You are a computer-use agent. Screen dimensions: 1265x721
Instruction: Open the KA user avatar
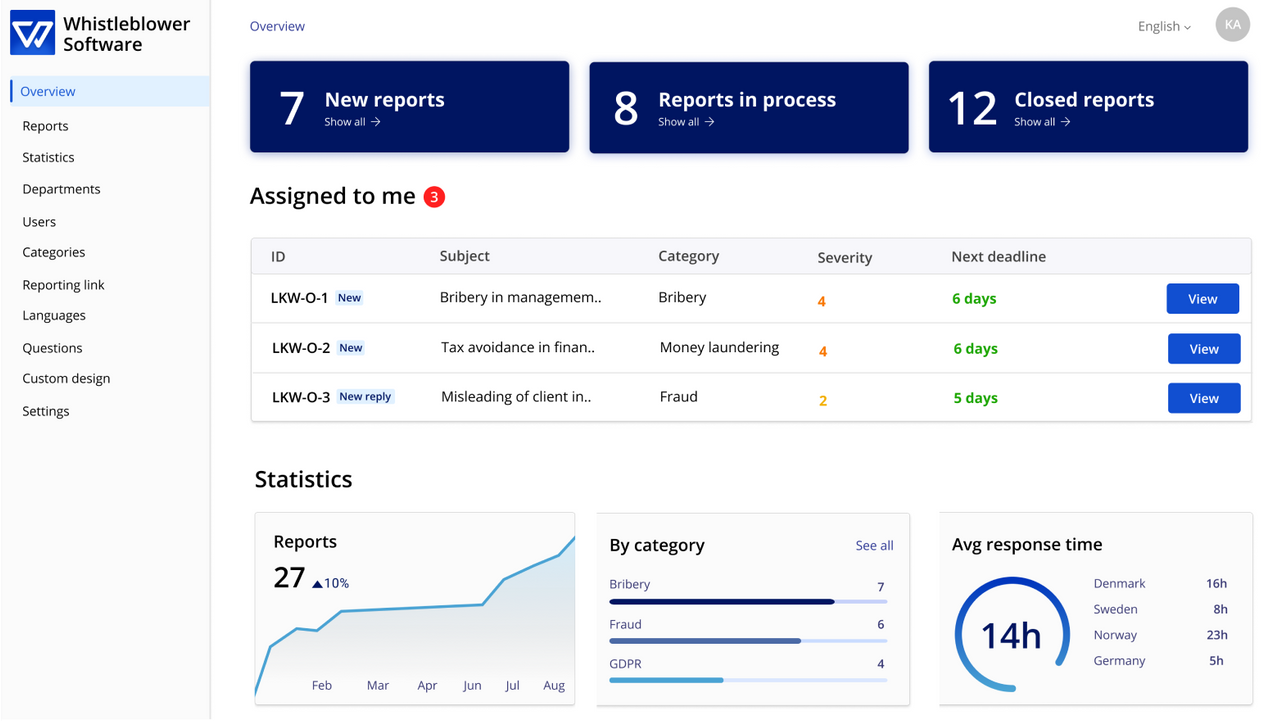[x=1232, y=25]
